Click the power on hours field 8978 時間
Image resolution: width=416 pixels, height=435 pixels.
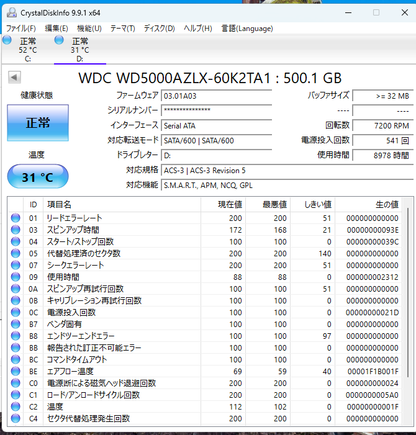coord(383,155)
